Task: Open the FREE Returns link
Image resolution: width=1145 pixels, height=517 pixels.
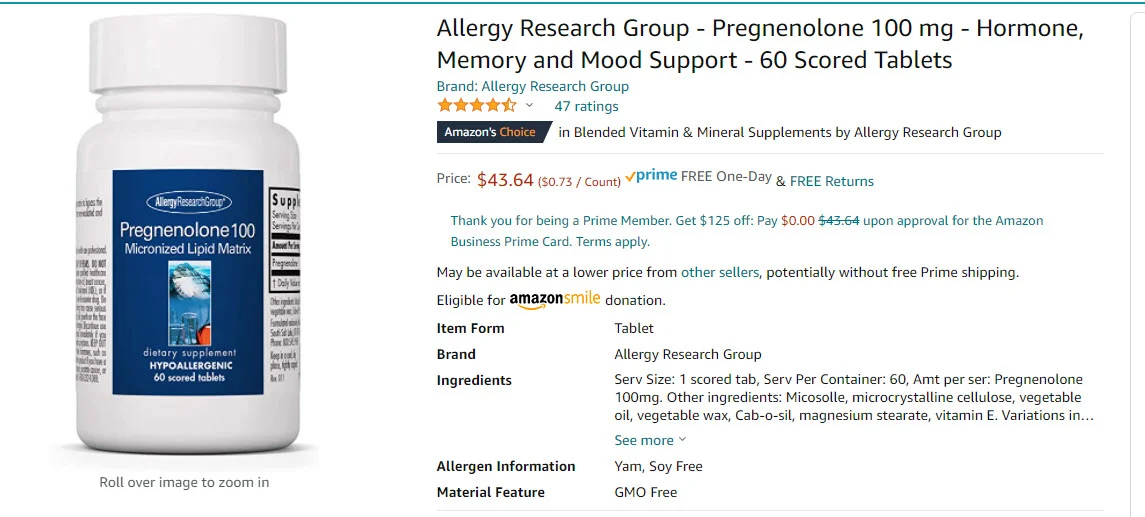Action: [x=832, y=181]
